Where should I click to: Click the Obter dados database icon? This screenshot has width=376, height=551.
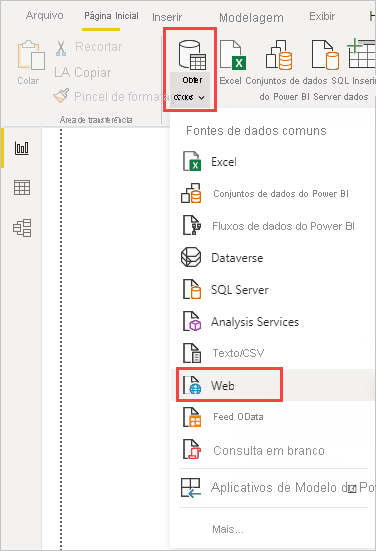192,55
